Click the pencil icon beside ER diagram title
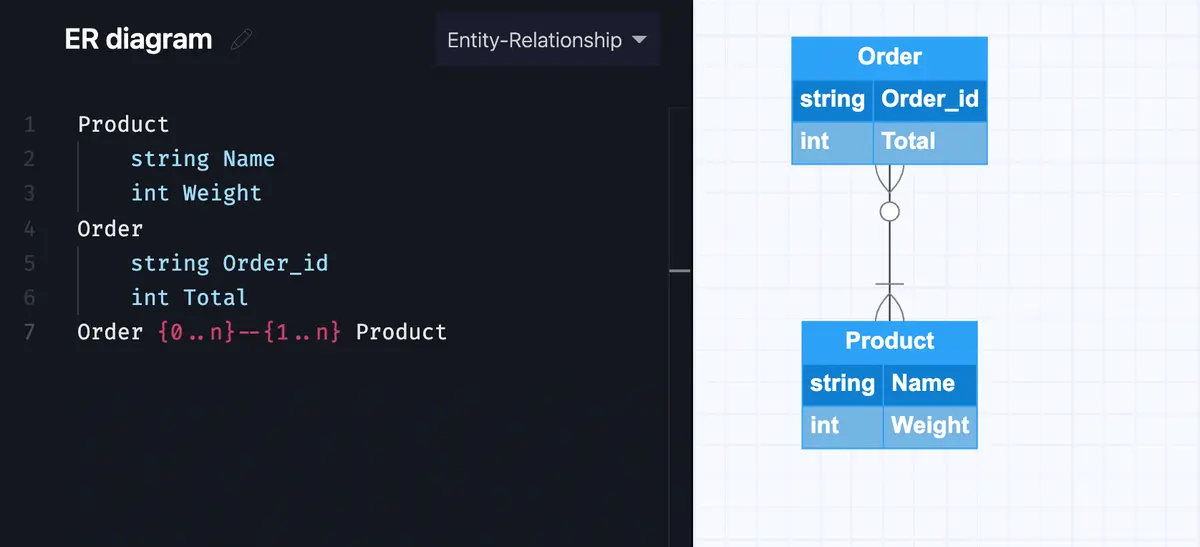Screen dimensions: 1200x547 tap(241, 40)
